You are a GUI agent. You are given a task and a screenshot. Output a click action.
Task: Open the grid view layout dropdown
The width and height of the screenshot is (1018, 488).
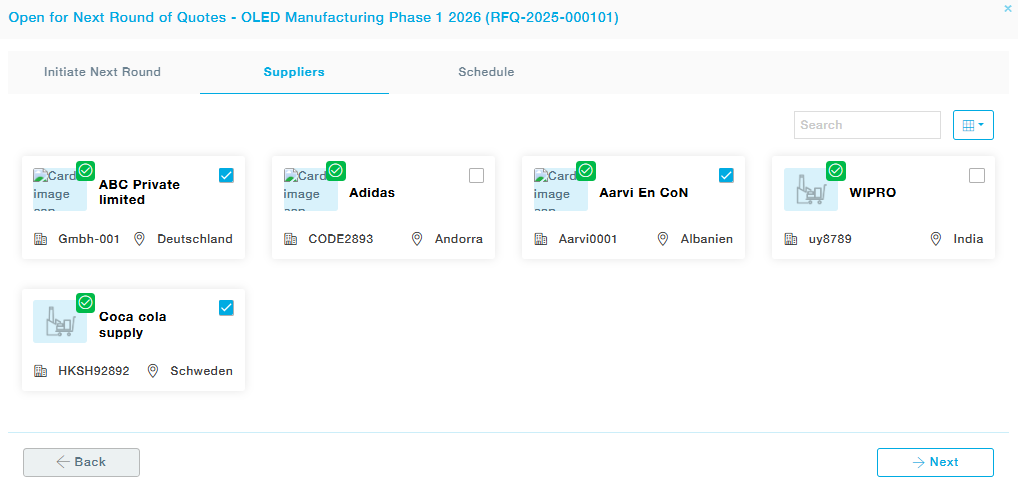972,125
